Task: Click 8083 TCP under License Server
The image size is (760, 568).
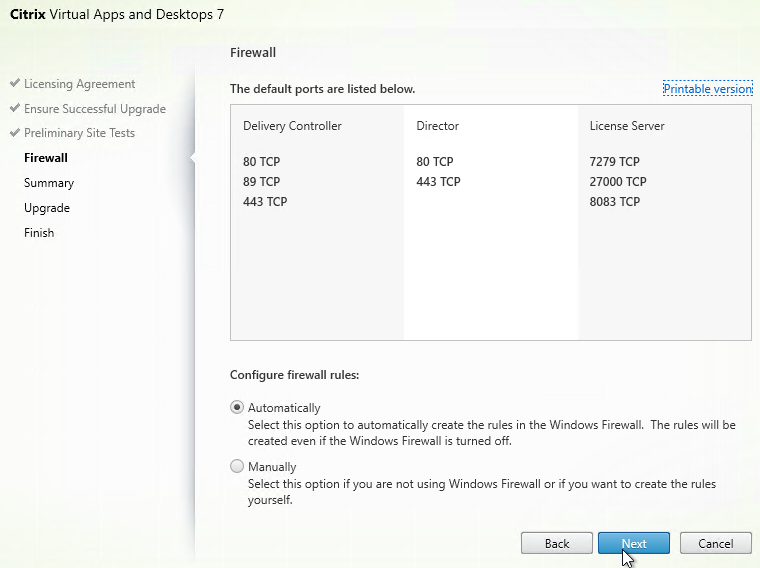Action: 615,201
